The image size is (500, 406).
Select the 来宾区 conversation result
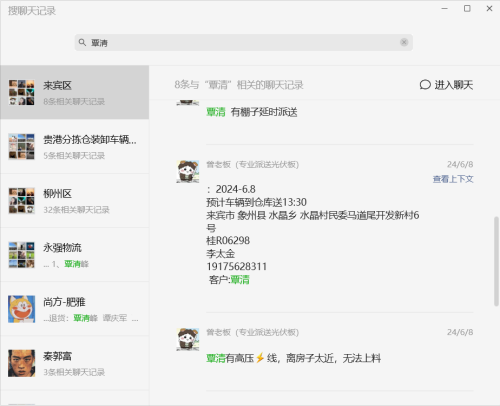coord(75,92)
